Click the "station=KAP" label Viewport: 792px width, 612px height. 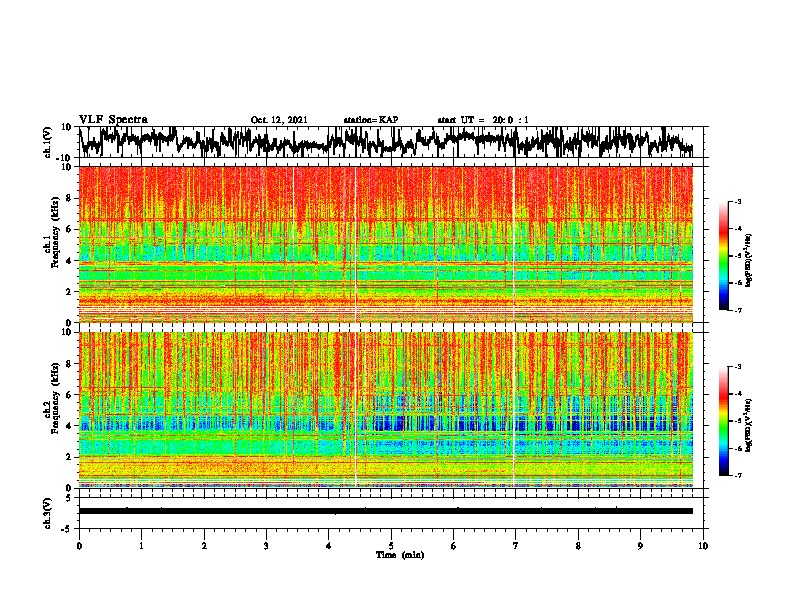pyautogui.click(x=371, y=120)
